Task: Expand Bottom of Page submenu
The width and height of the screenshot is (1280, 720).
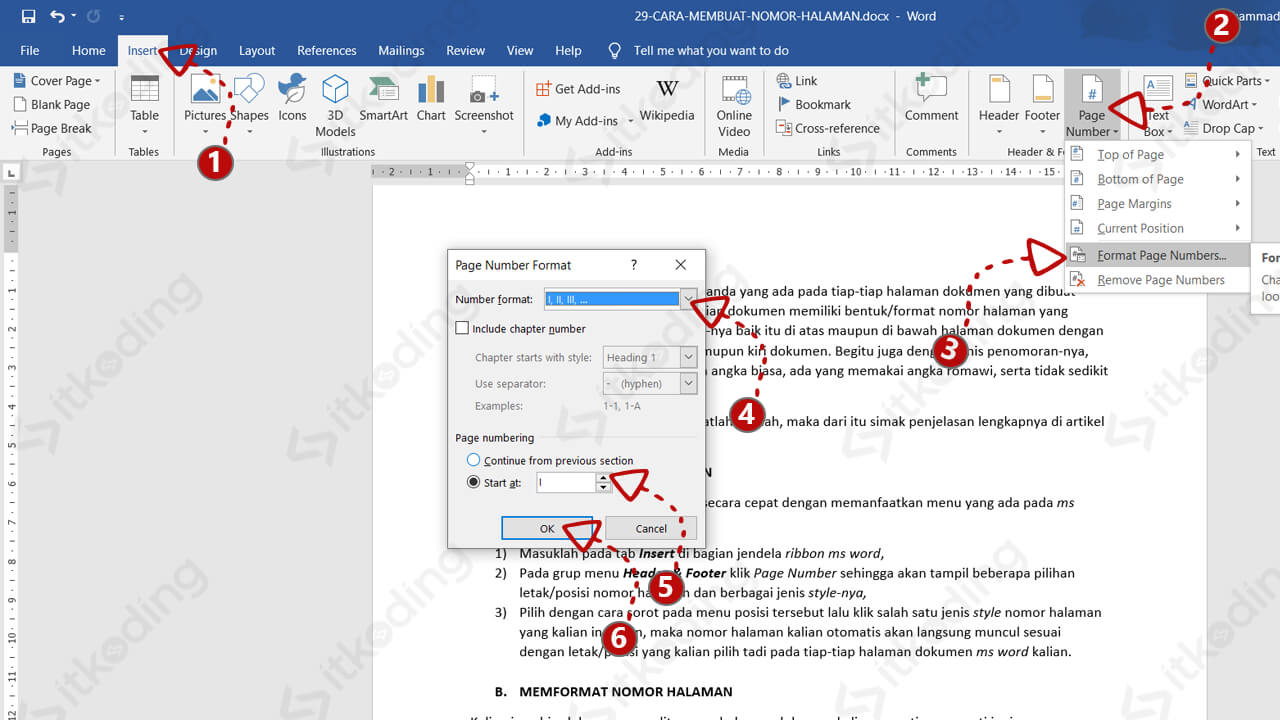Action: [1156, 179]
